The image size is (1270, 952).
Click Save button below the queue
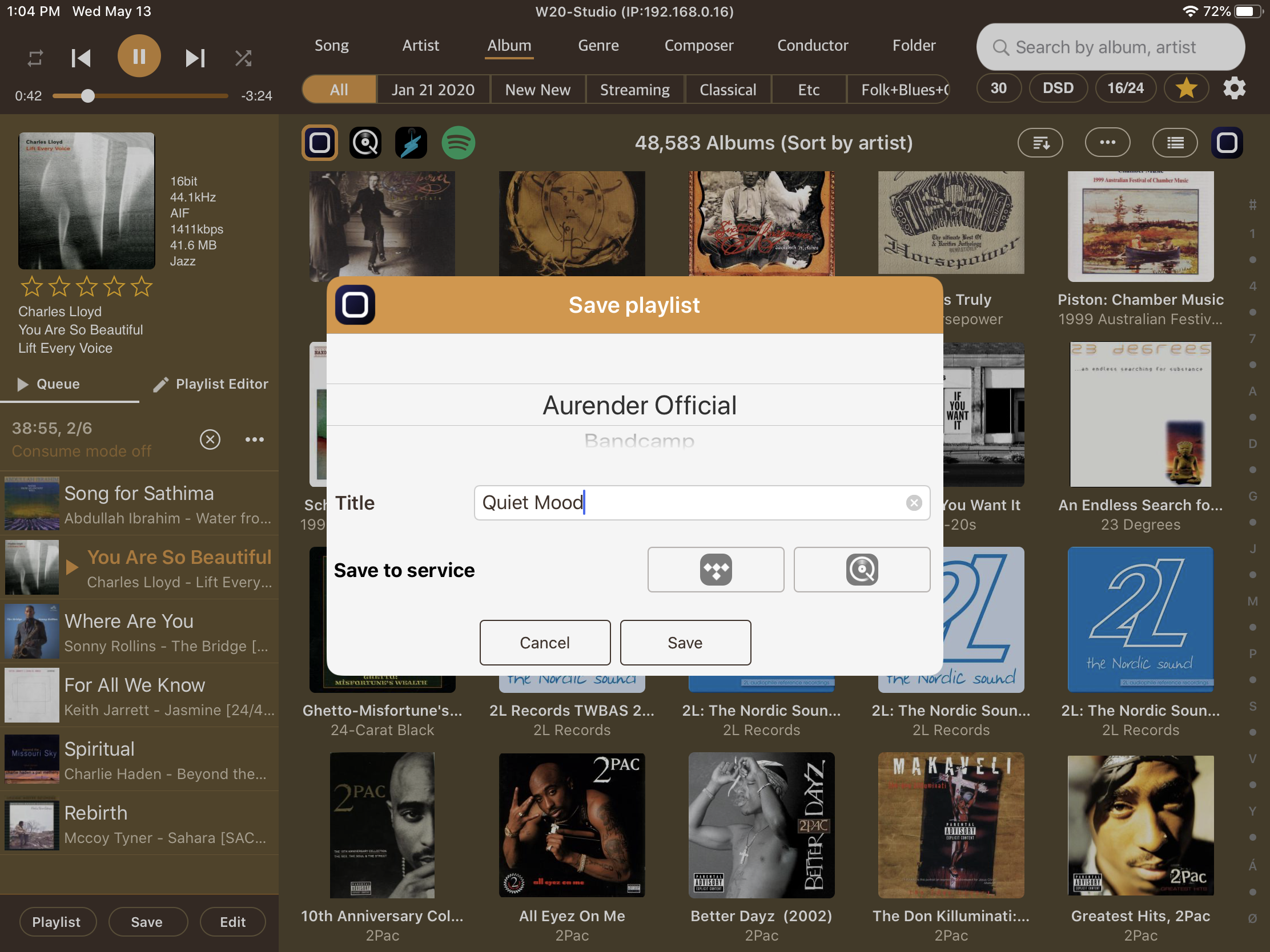pyautogui.click(x=147, y=922)
